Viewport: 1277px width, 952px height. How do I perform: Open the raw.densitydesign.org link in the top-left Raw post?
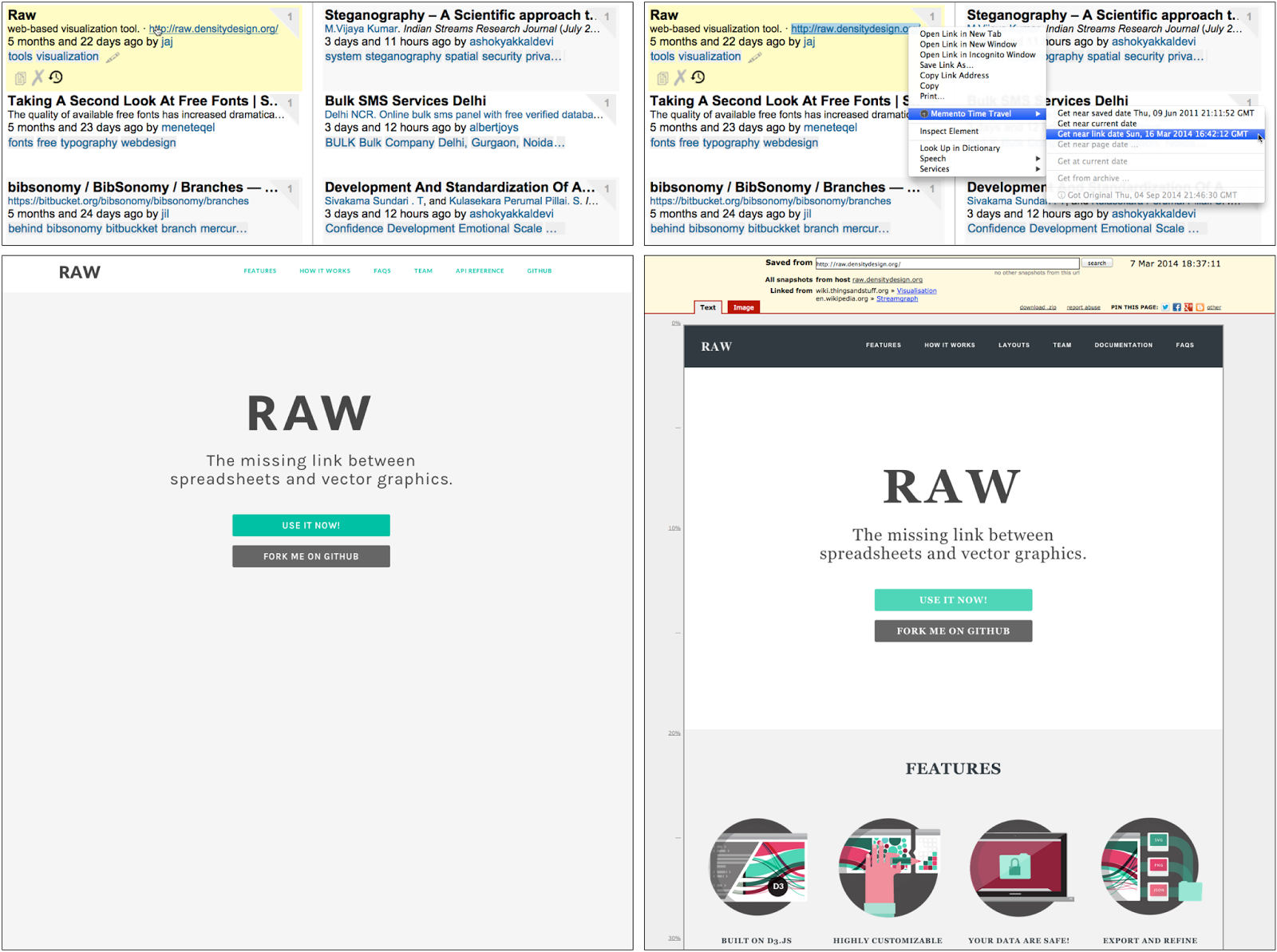click(213, 29)
